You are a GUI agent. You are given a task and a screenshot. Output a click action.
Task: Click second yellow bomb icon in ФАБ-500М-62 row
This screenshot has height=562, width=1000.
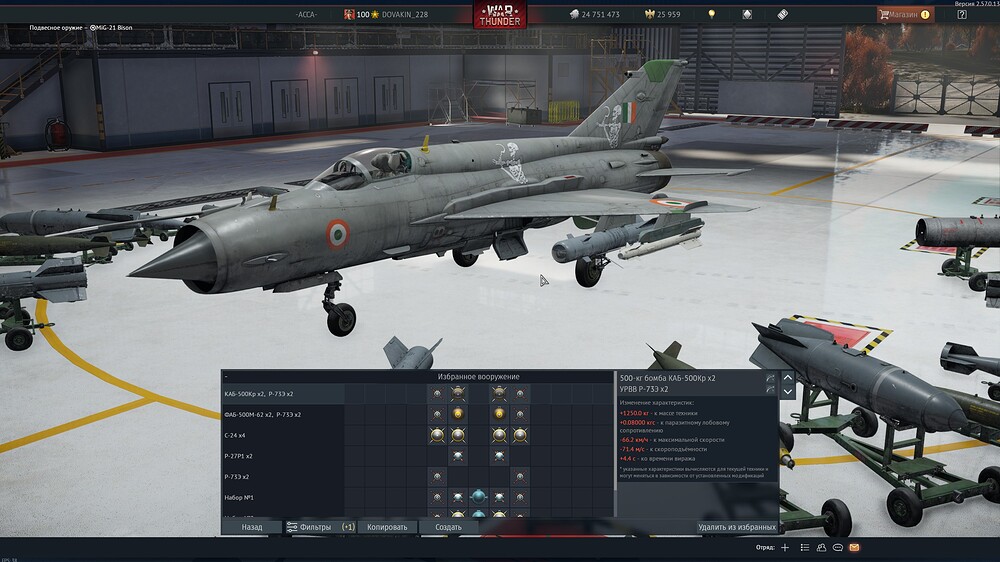pos(499,414)
